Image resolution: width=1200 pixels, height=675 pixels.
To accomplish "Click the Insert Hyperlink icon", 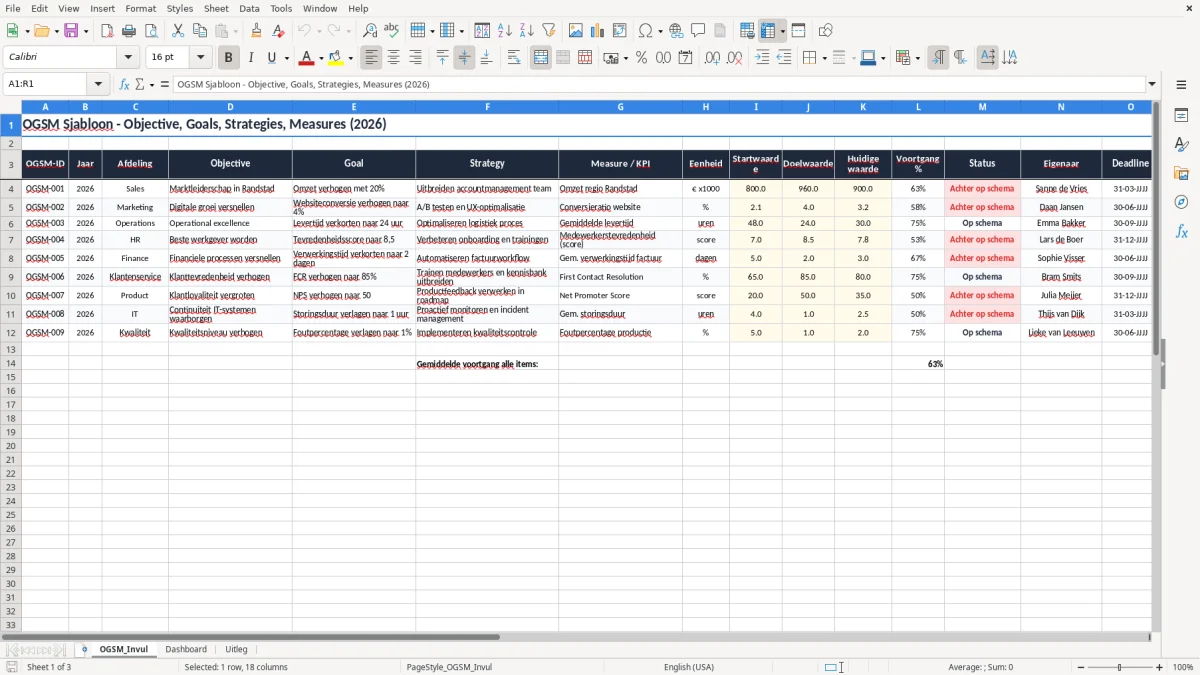I will [x=676, y=31].
